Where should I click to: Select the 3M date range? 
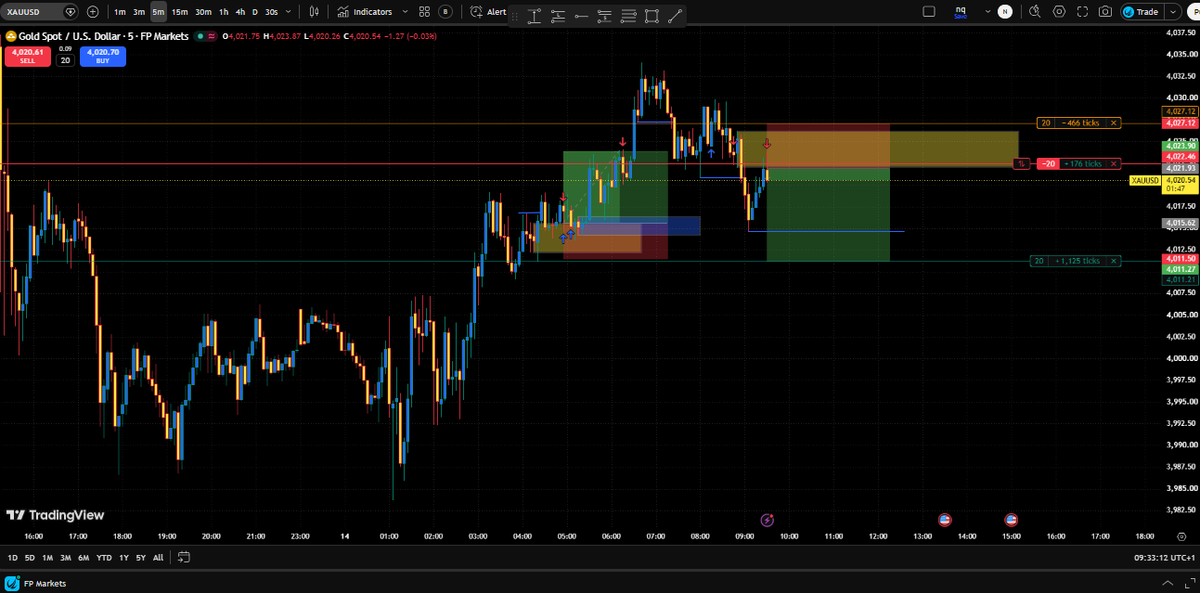pos(65,557)
